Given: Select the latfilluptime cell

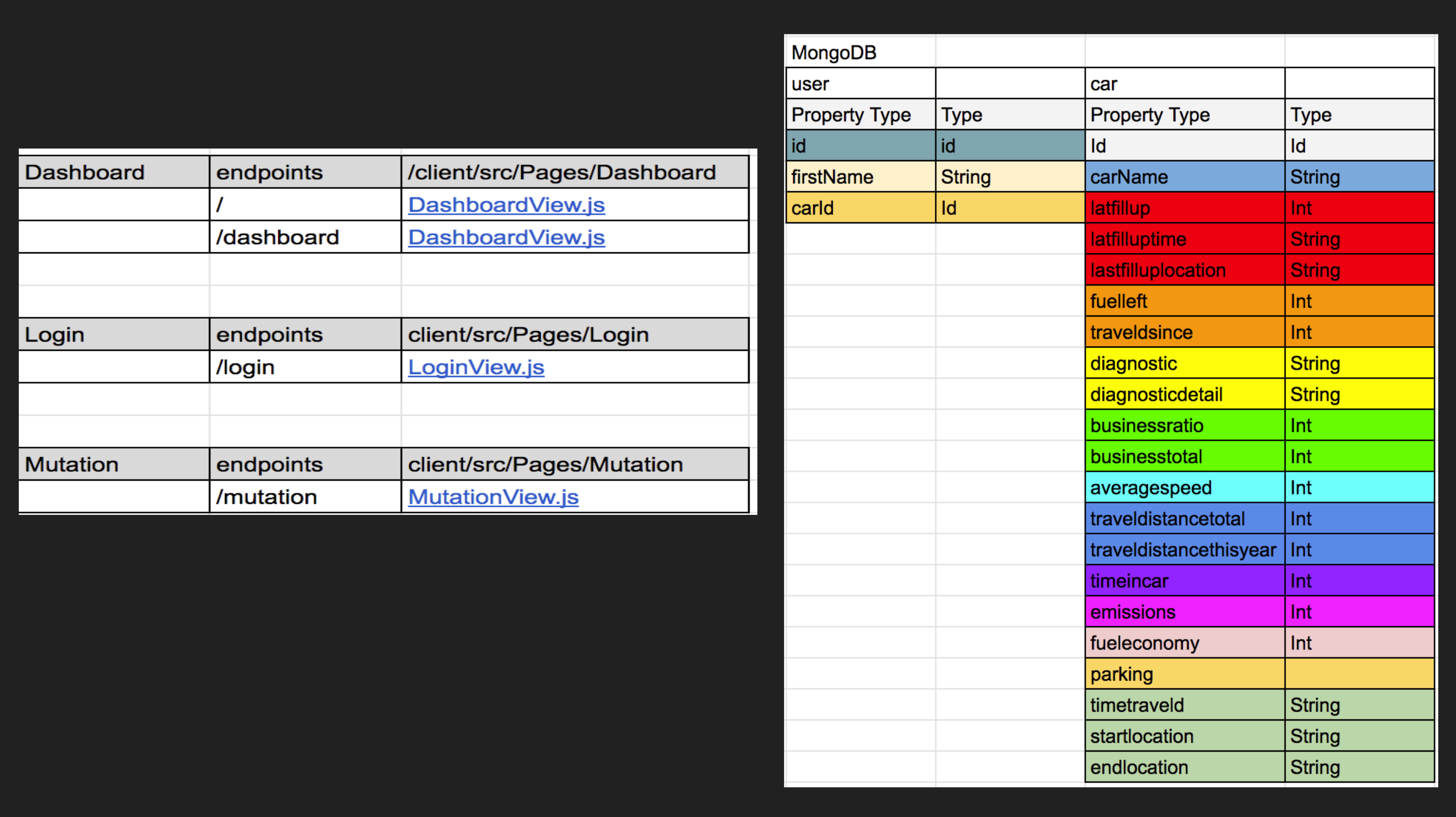Looking at the screenshot, I should coord(1185,239).
